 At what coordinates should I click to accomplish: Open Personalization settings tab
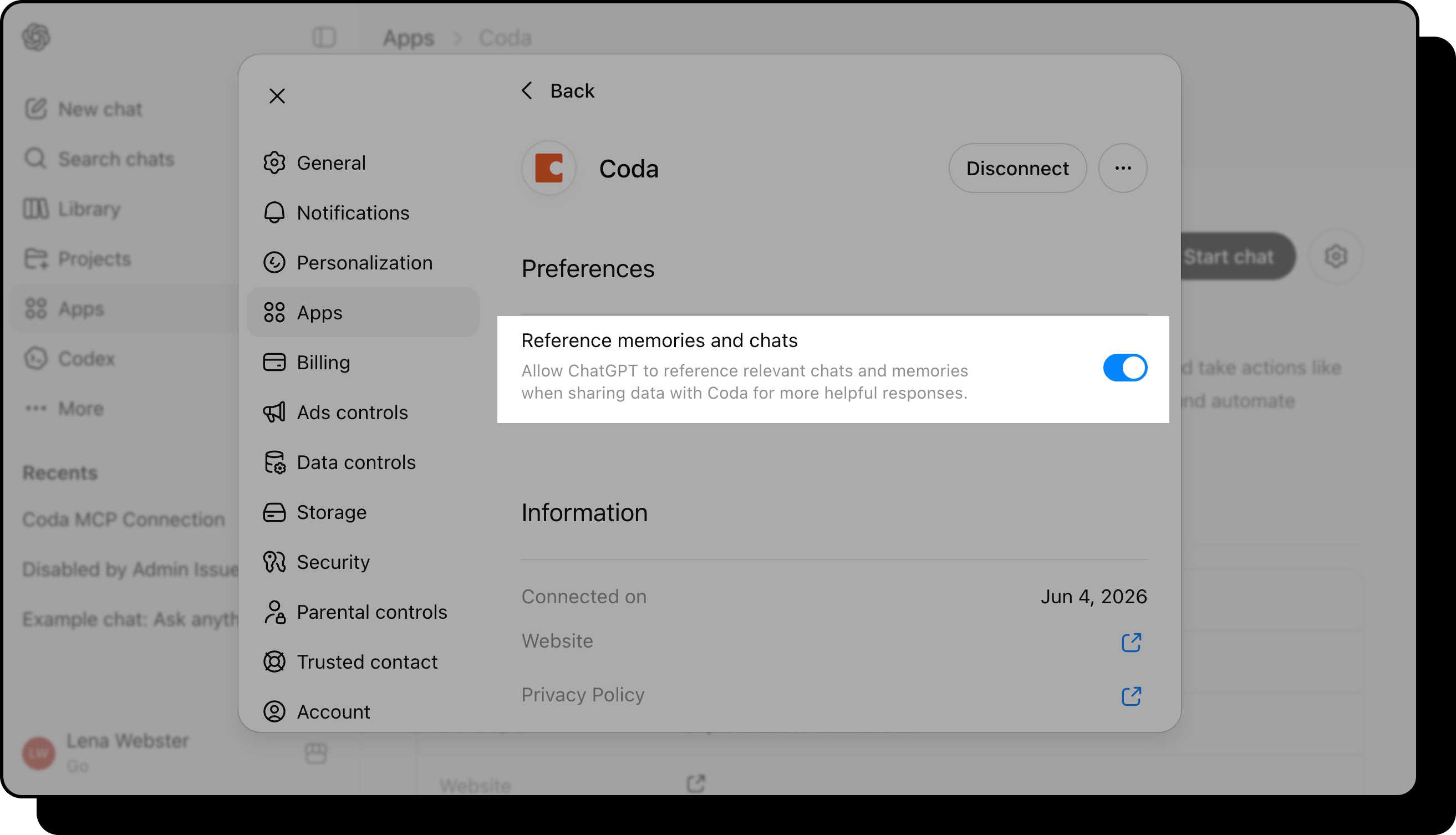coord(363,263)
